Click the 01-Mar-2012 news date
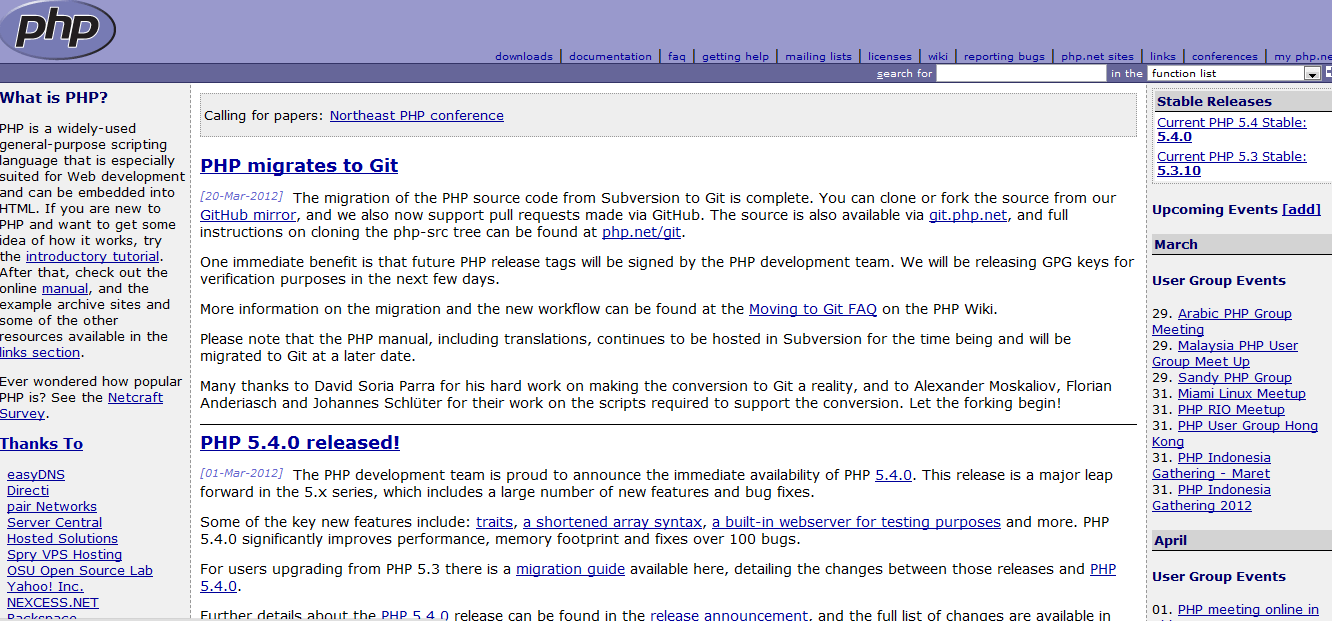Screen dimensions: 1332x621 (242, 473)
